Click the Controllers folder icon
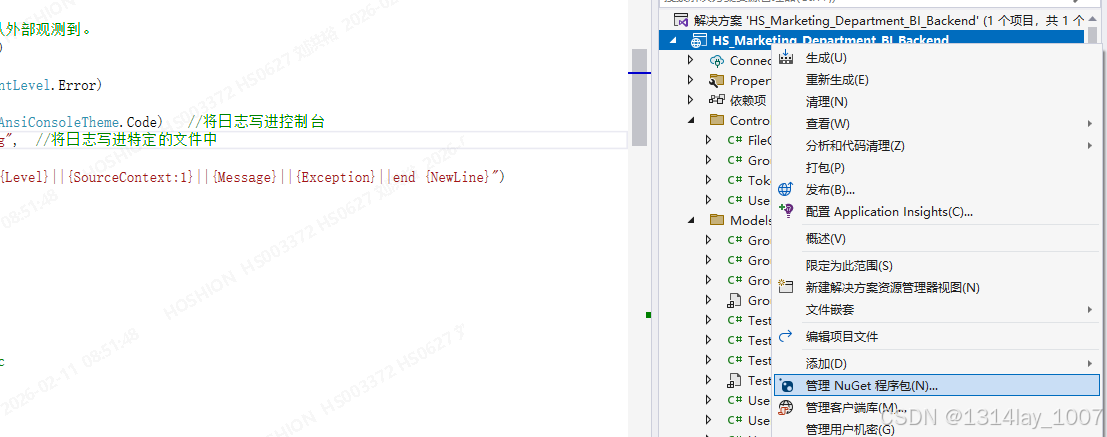This screenshot has height=437, width=1107. pos(717,120)
